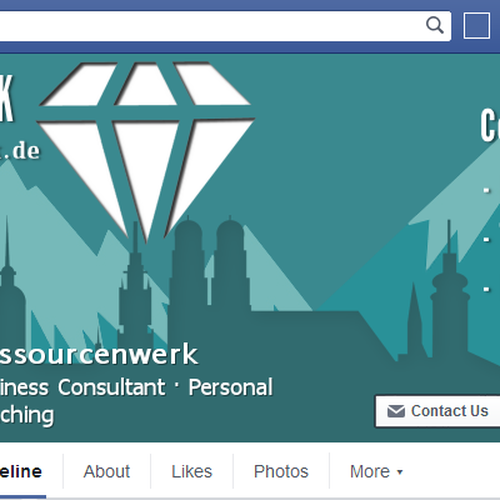Image resolution: width=500 pixels, height=500 pixels.
Task: Click the magnifier search icon
Action: [435, 25]
